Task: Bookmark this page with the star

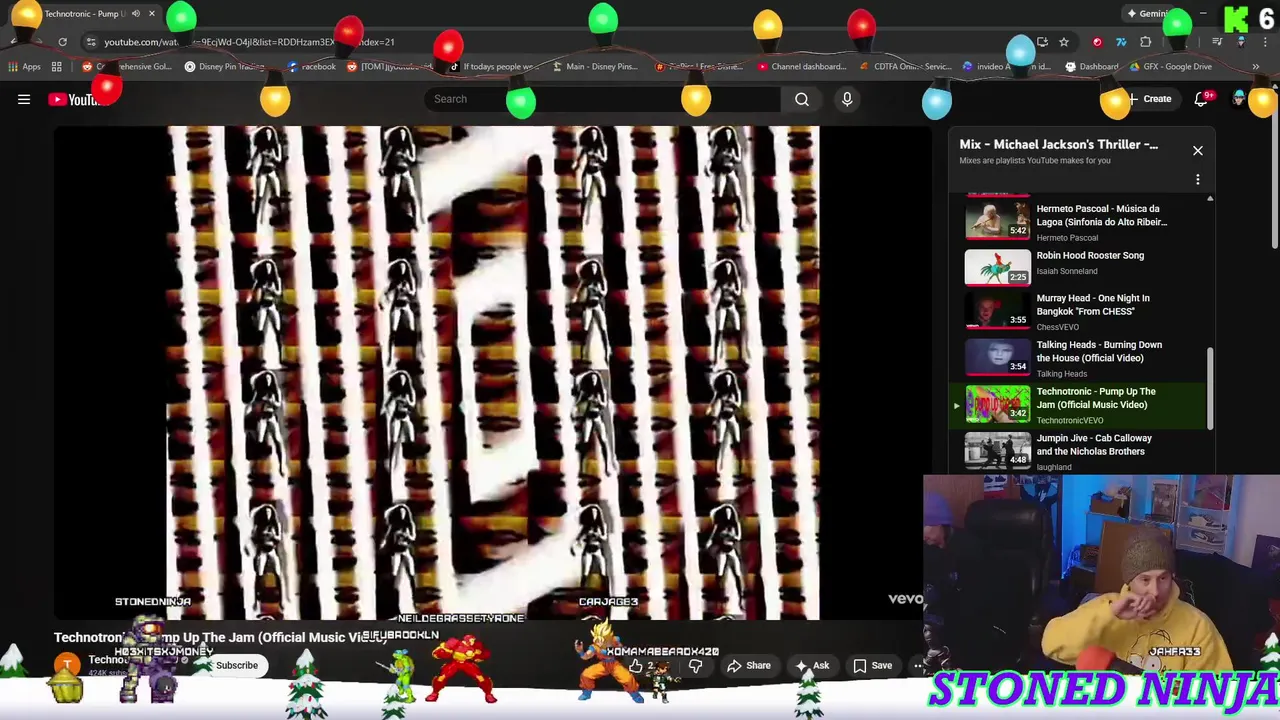Action: click(x=1064, y=42)
